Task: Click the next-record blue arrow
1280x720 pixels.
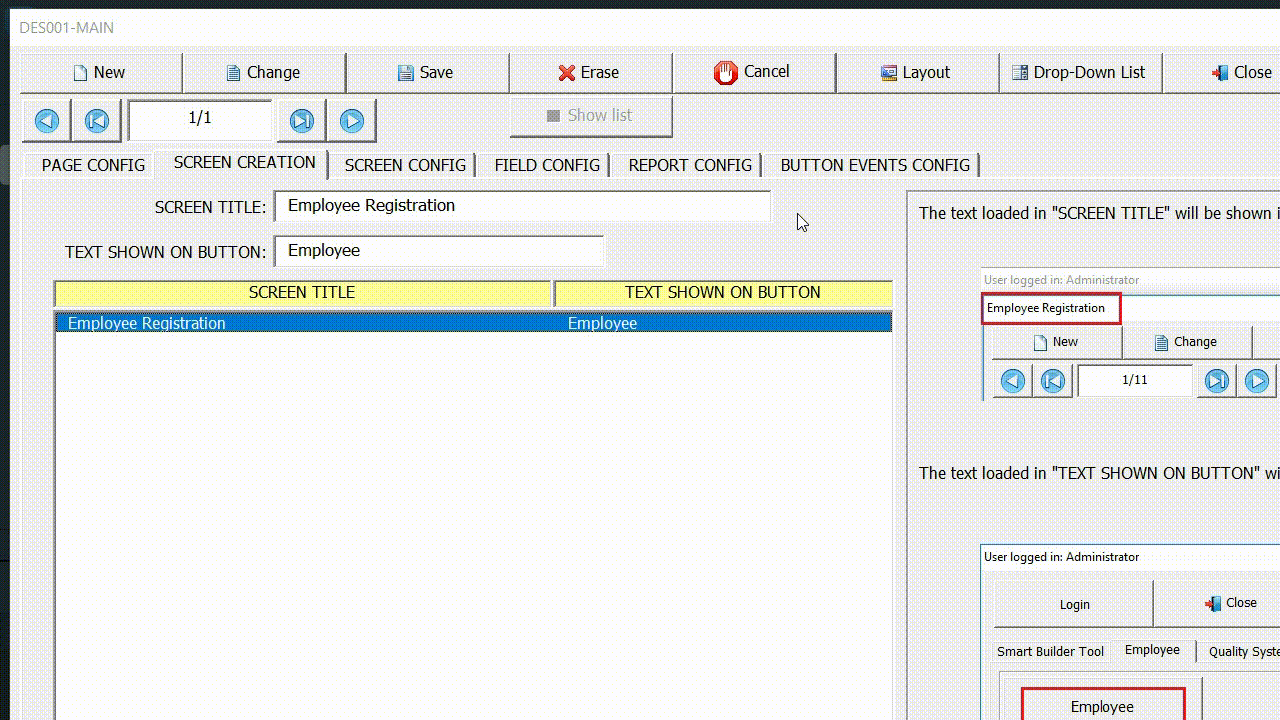Action: (x=351, y=120)
